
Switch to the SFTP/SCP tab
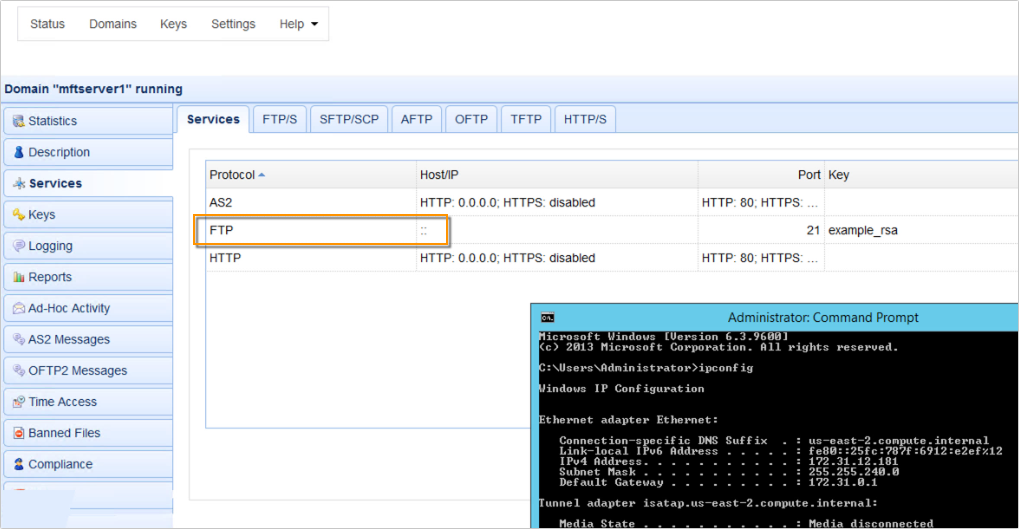pos(349,119)
